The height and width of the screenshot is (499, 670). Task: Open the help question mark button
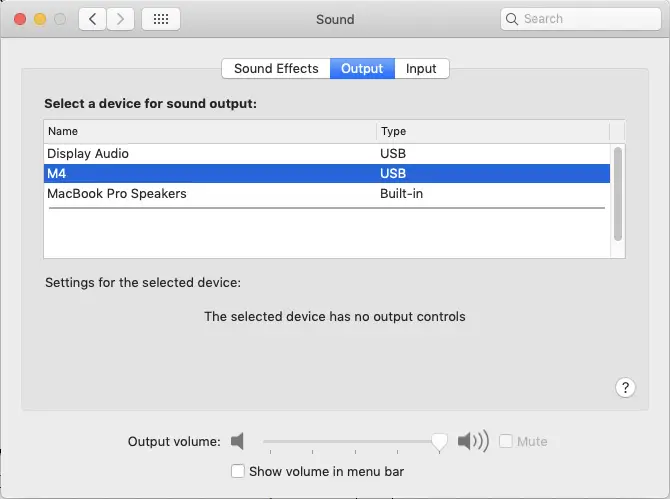point(625,388)
